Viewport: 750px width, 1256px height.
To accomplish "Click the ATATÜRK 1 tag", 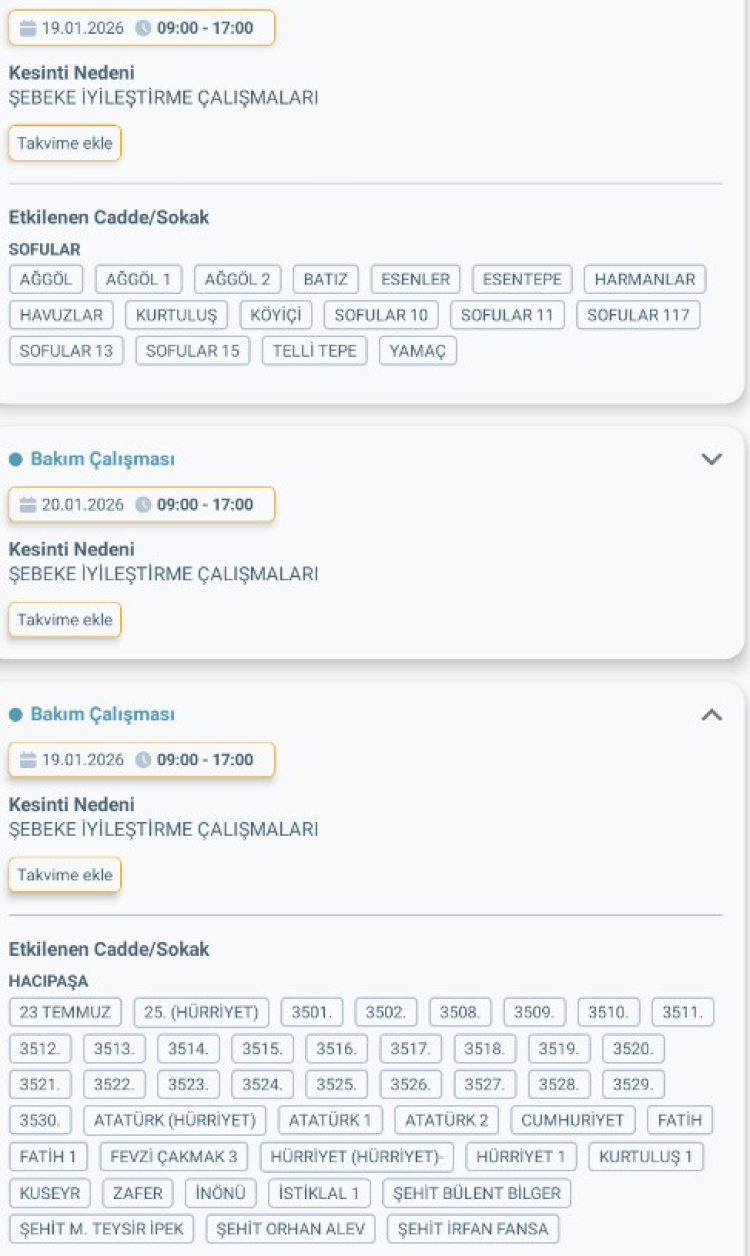I will 330,1120.
